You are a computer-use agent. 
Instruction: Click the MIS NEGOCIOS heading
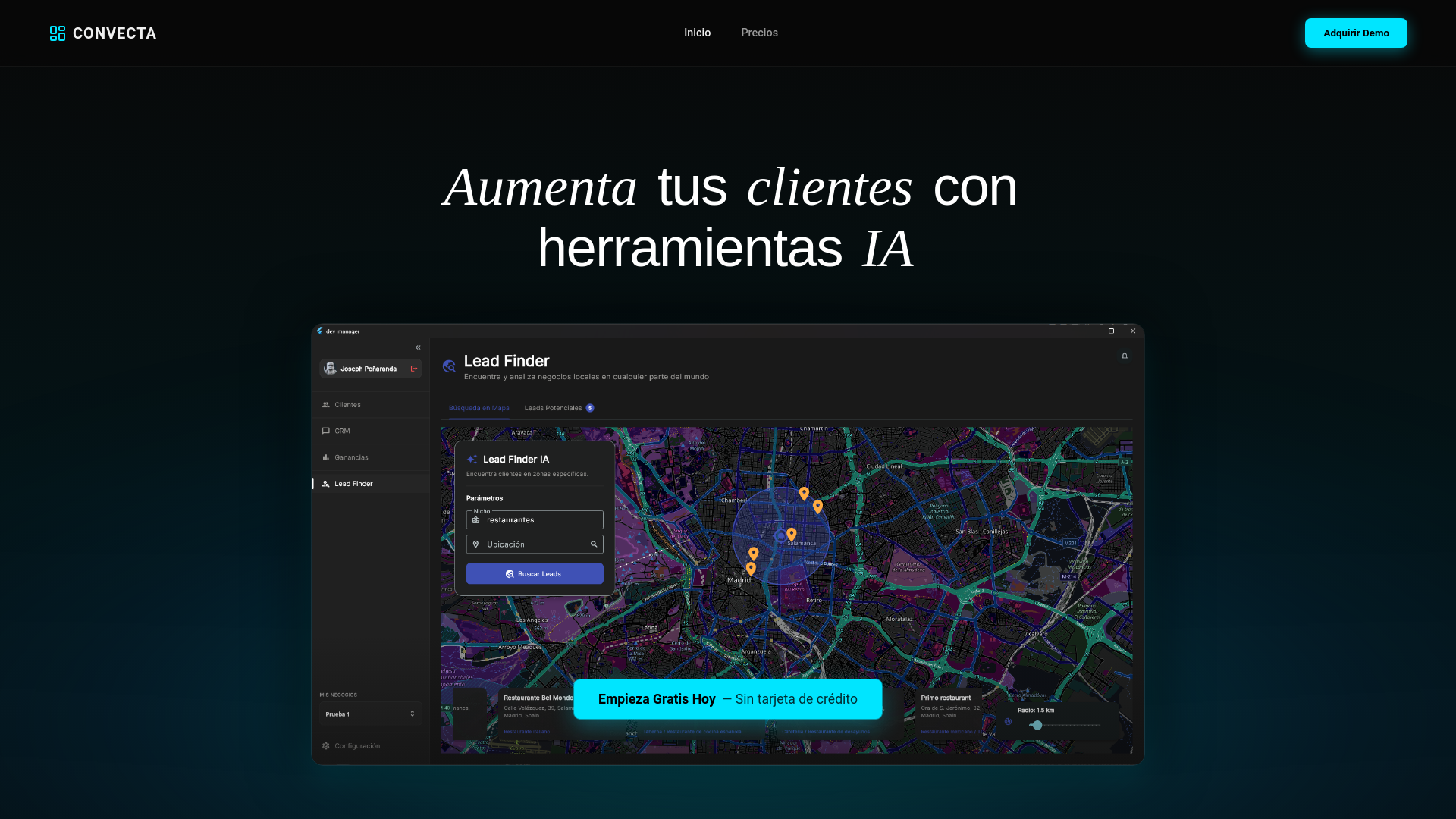click(x=338, y=695)
